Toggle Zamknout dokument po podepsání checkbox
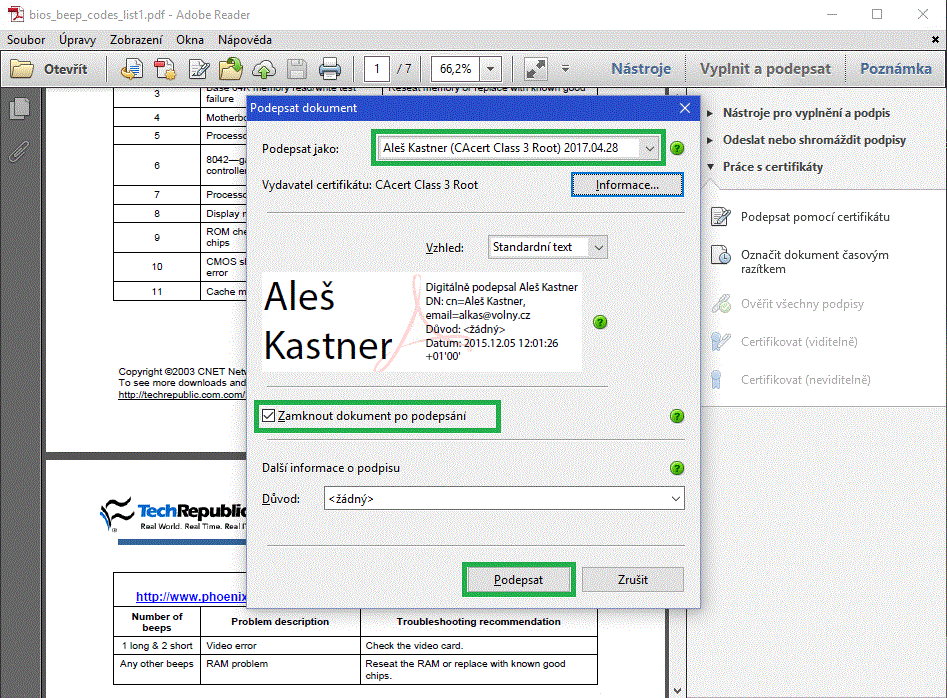This screenshot has height=698, width=947. (x=270, y=415)
